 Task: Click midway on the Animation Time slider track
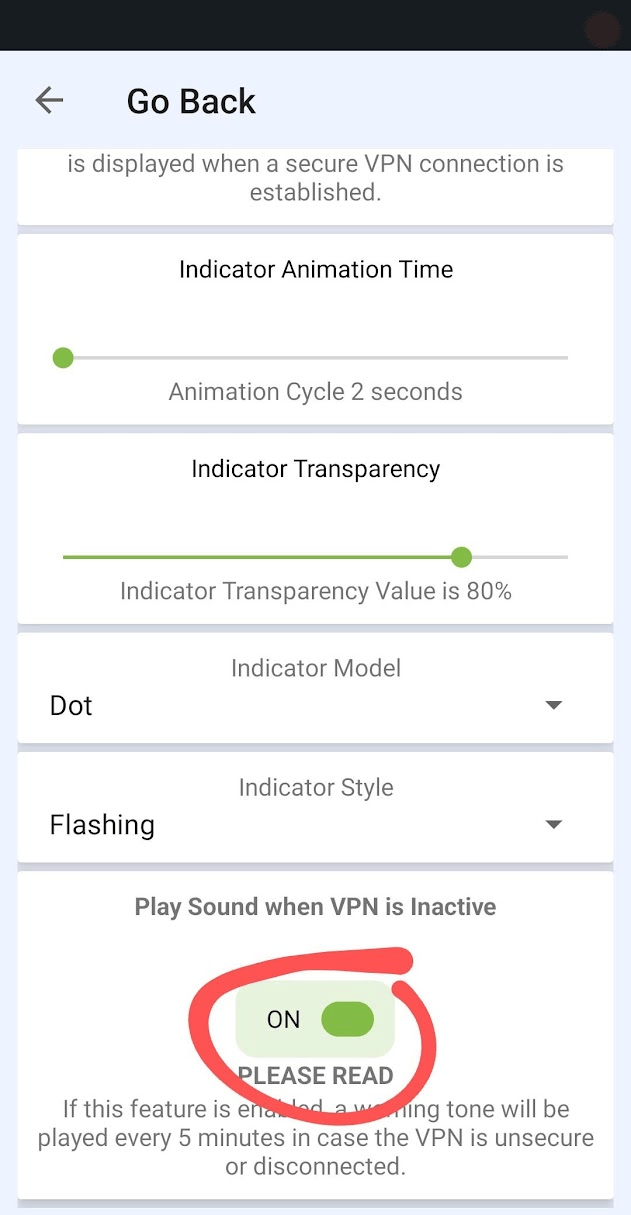[315, 357]
